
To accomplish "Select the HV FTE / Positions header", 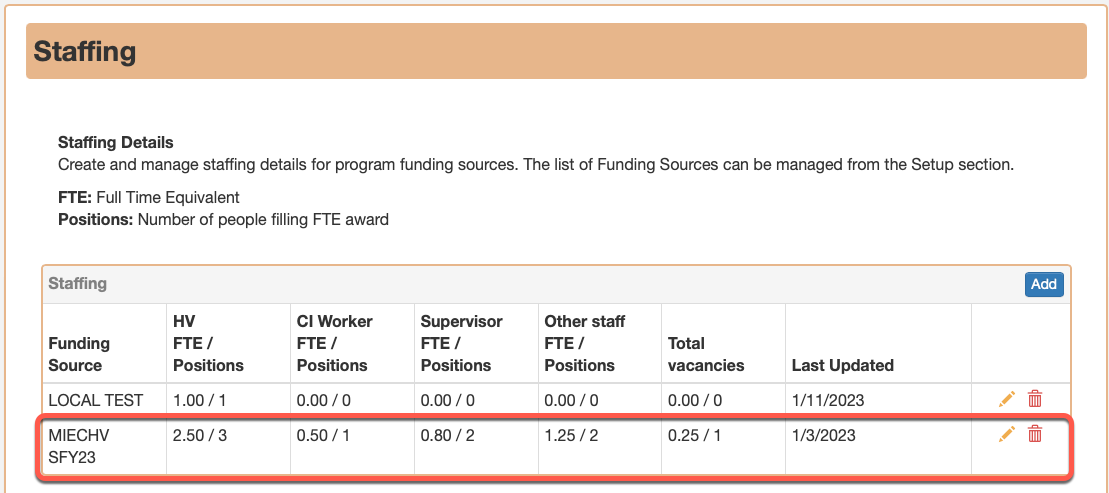I will (x=209, y=344).
